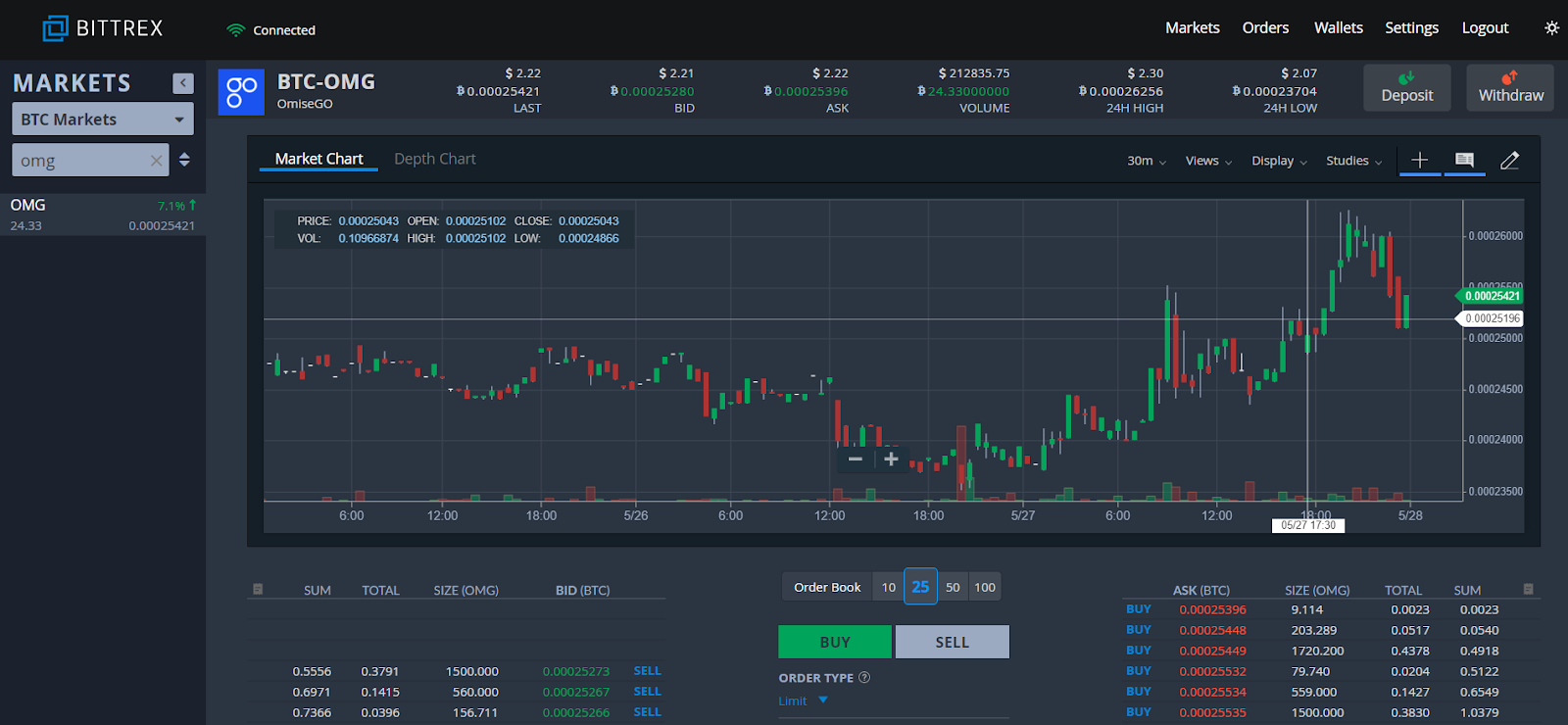Screen dimensions: 1568x725
Task: Zoom in the chart with plus
Action: tap(891, 459)
